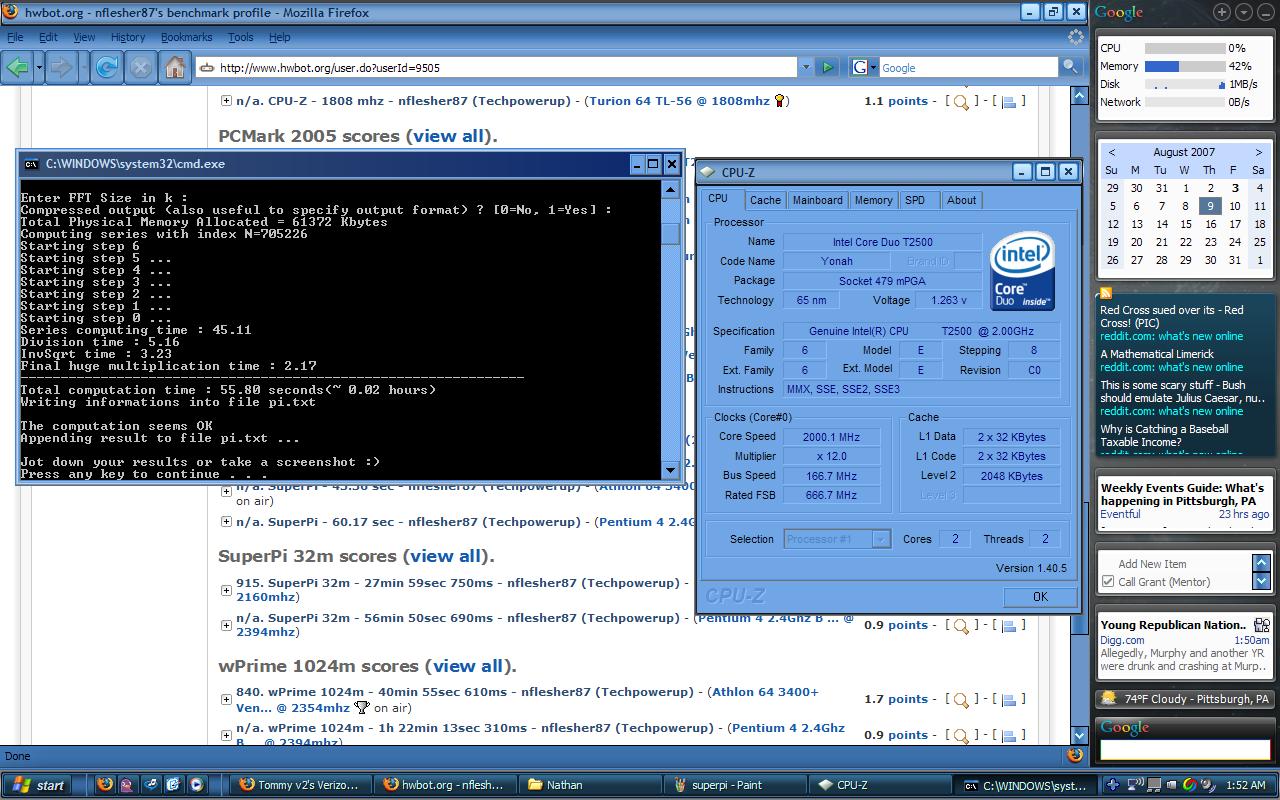Reload the hwbot page in Firefox
Image resolution: width=1280 pixels, height=800 pixels.
[107, 67]
